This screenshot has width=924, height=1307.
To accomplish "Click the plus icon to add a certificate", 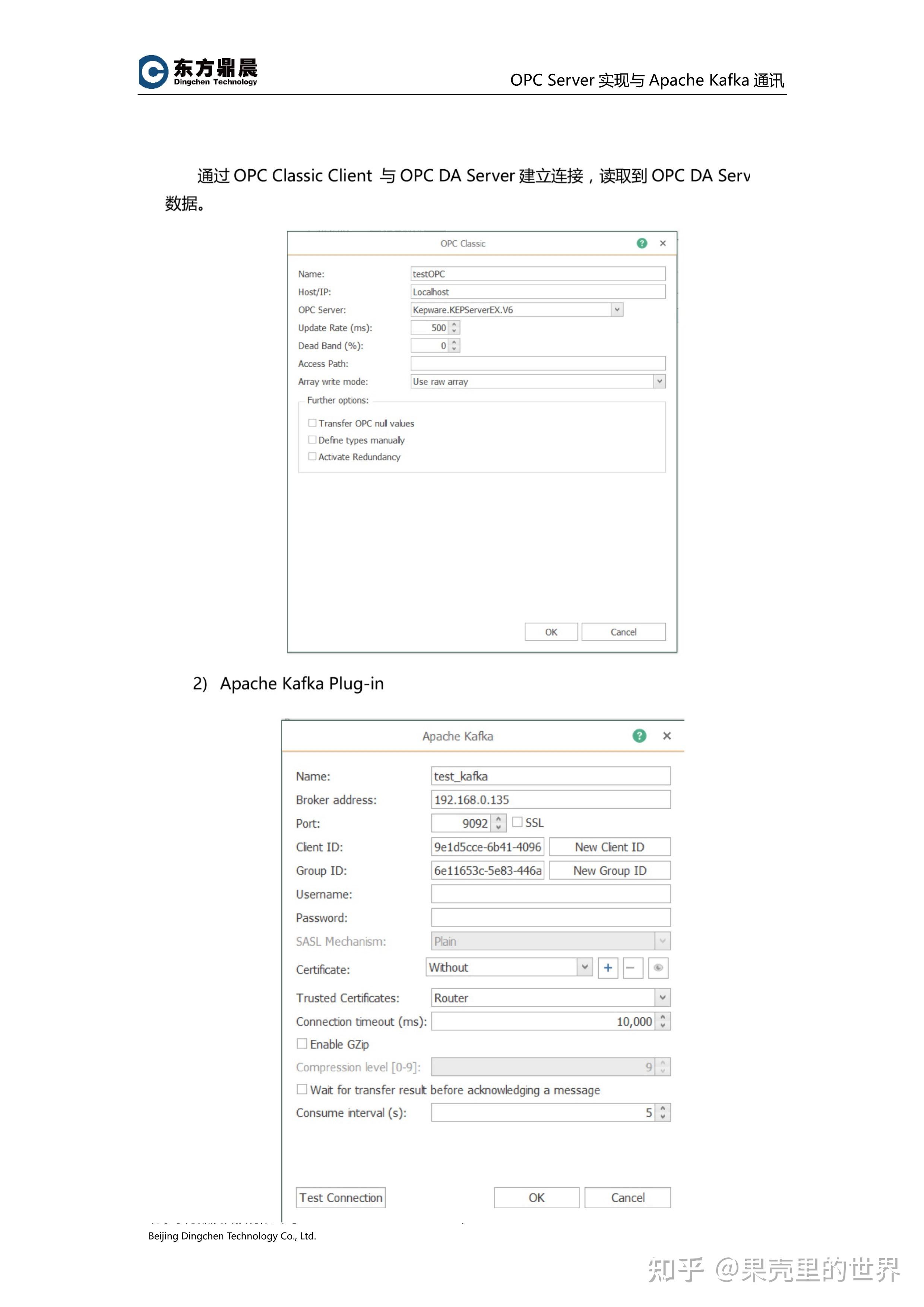I will pyautogui.click(x=608, y=968).
